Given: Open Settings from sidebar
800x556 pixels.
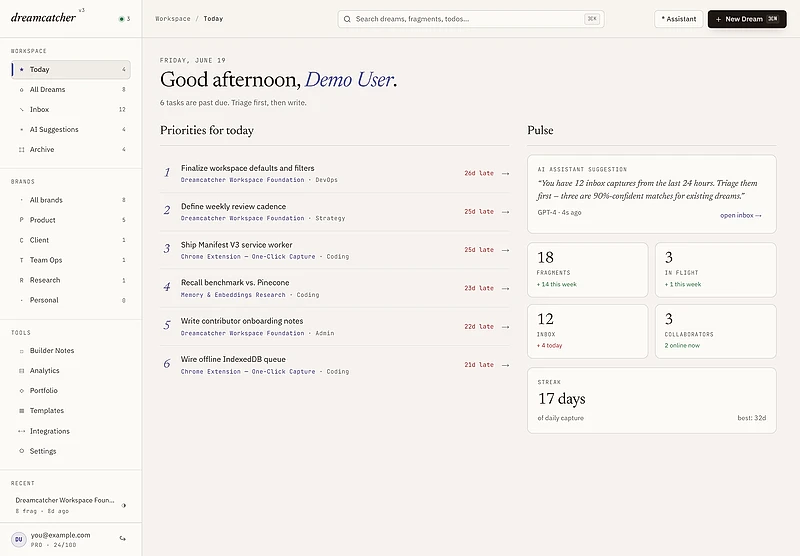Looking at the screenshot, I should pyautogui.click(x=70, y=451).
